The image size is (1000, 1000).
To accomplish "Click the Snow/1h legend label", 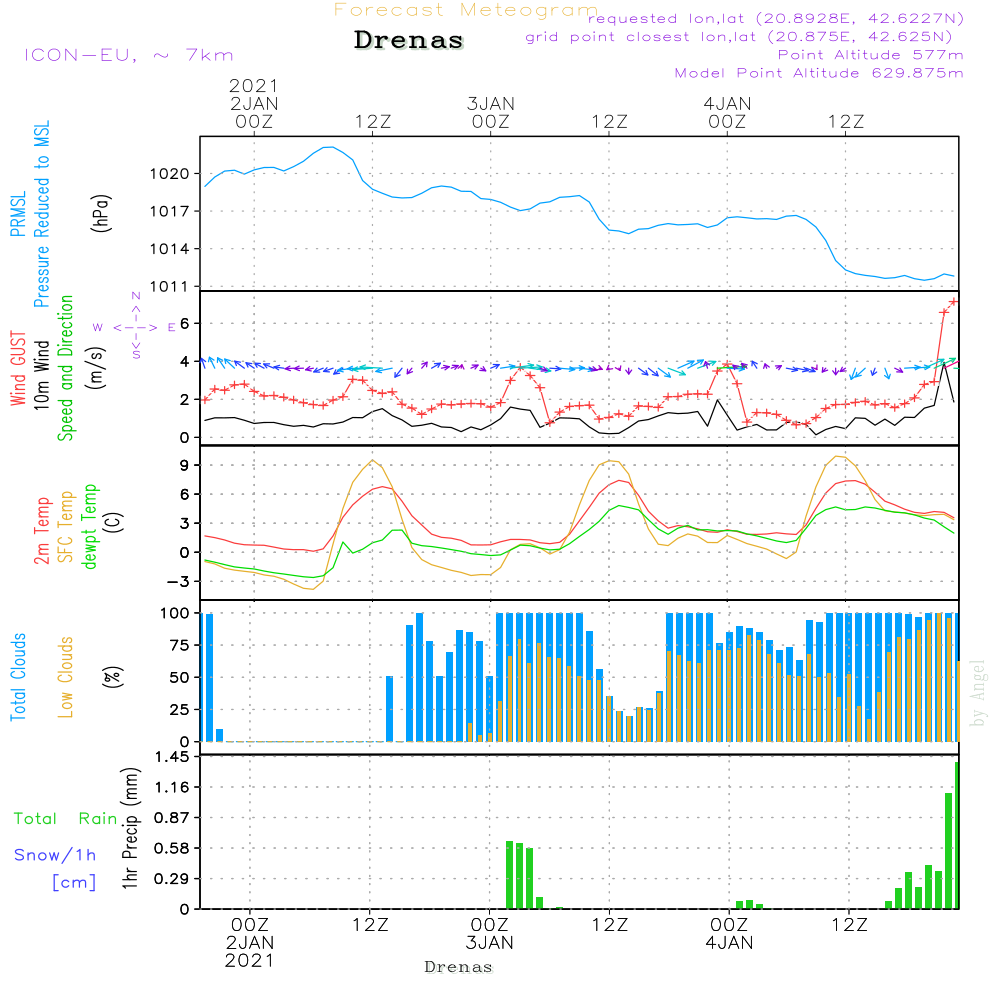I will point(55,855).
